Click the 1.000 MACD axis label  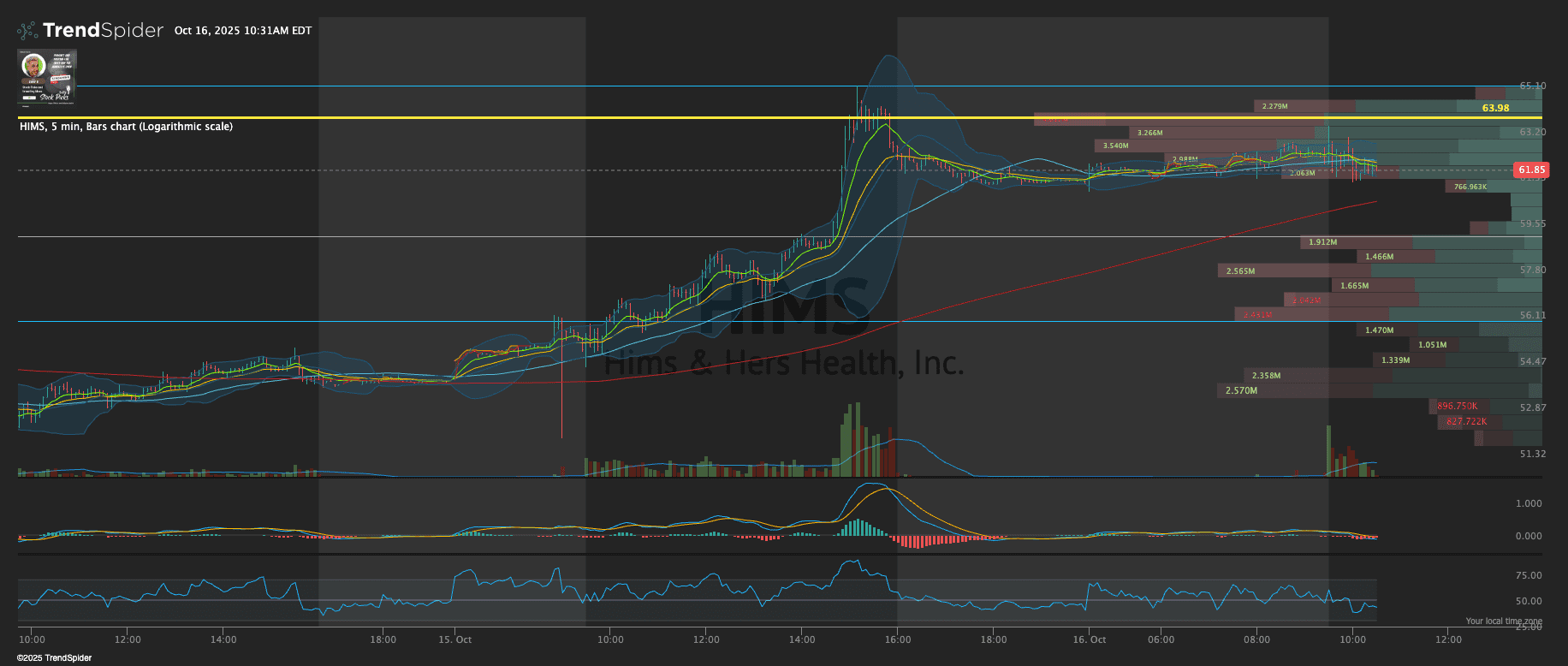[1528, 503]
